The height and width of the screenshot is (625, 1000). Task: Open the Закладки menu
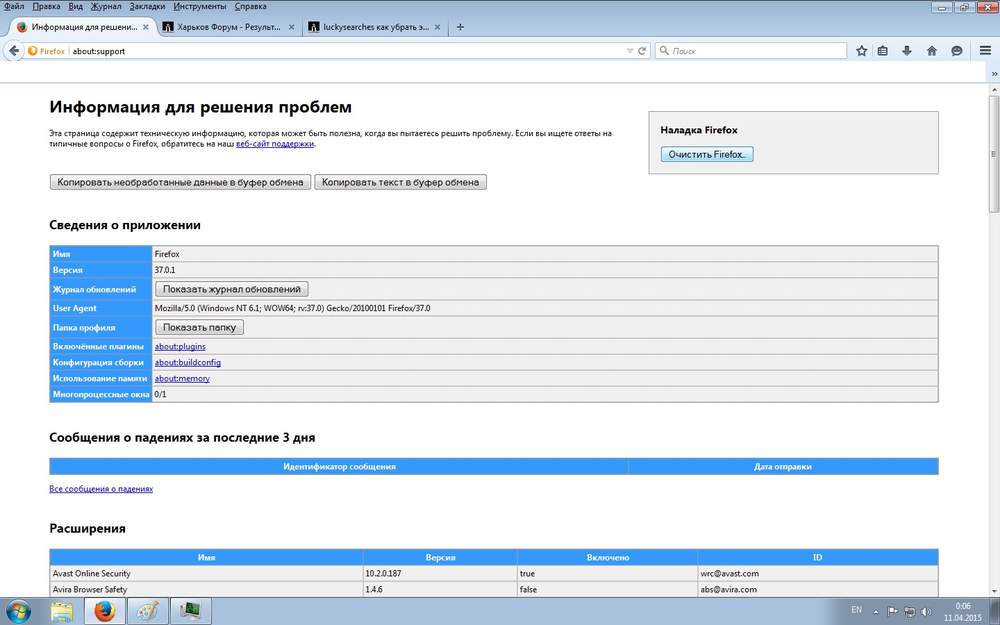click(147, 6)
